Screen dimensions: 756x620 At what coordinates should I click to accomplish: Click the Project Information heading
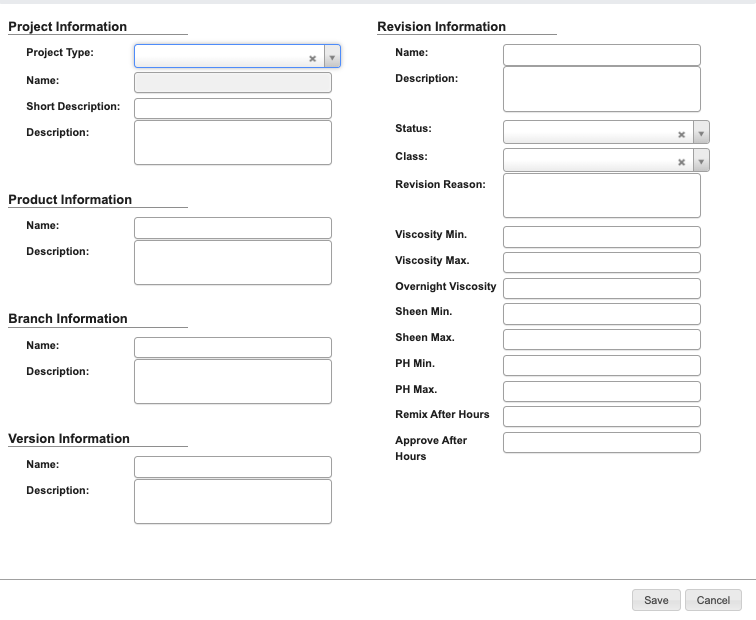click(x=68, y=27)
